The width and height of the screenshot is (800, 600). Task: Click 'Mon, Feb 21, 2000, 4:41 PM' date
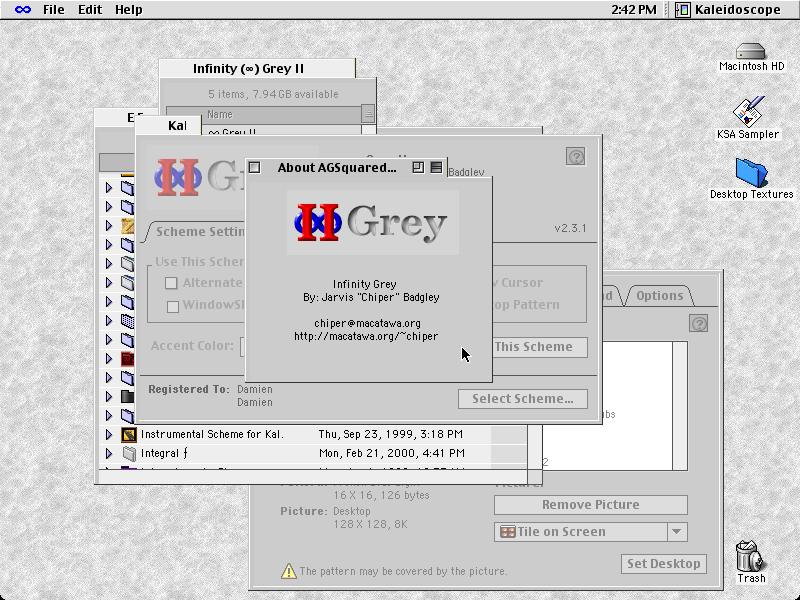click(x=391, y=453)
